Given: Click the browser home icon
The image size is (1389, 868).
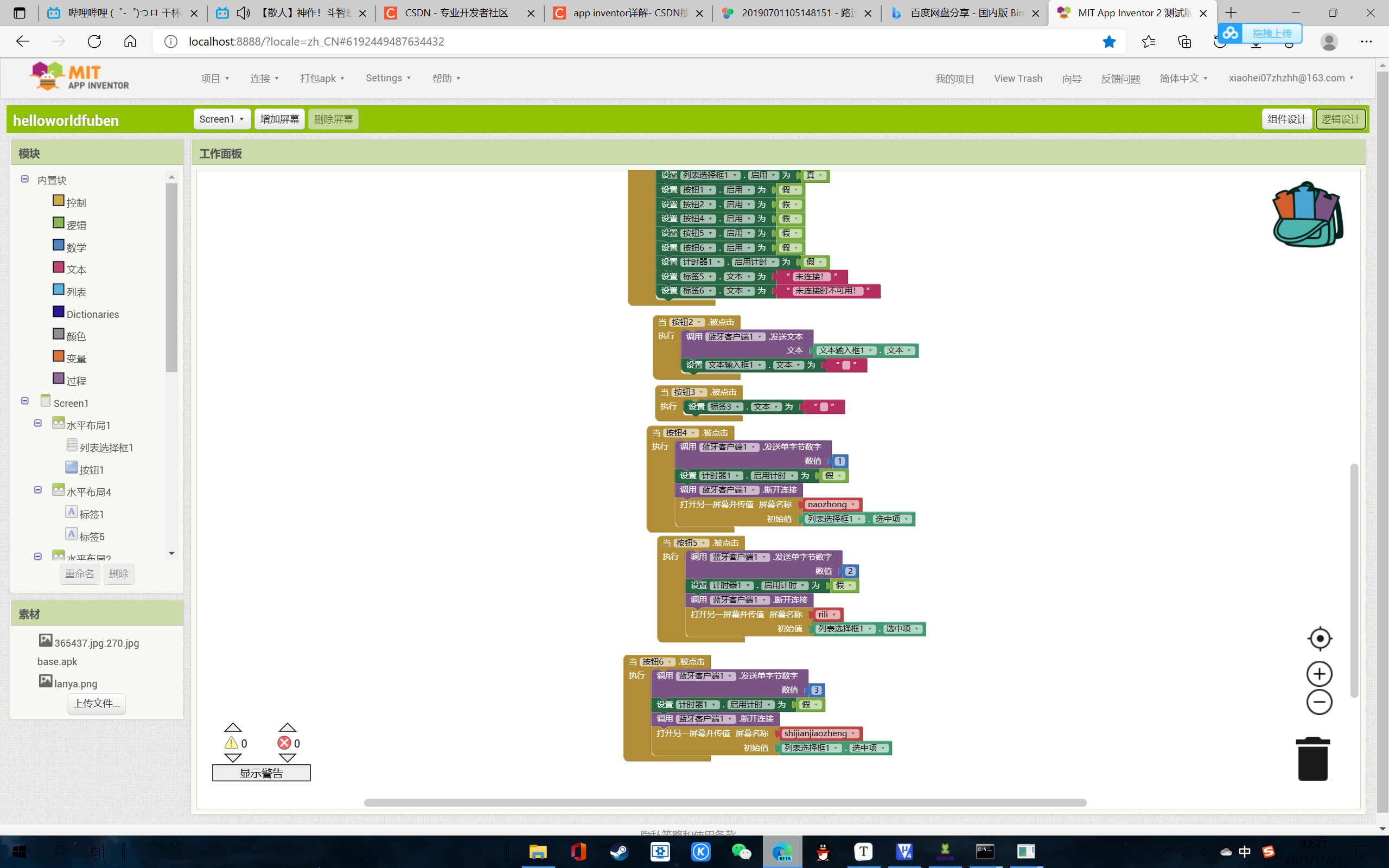Looking at the screenshot, I should point(130,41).
